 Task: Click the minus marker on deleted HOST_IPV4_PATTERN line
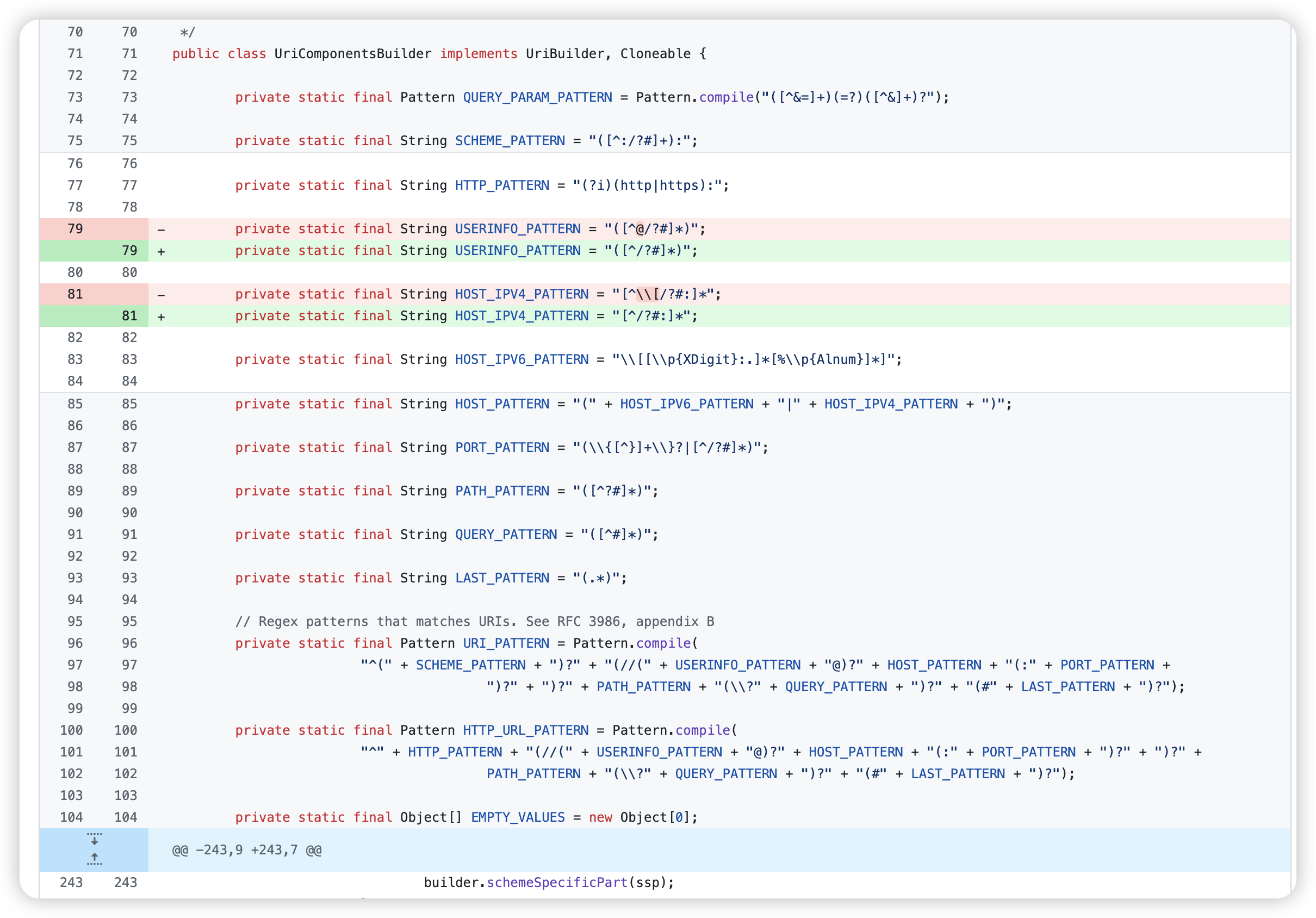[x=161, y=295]
